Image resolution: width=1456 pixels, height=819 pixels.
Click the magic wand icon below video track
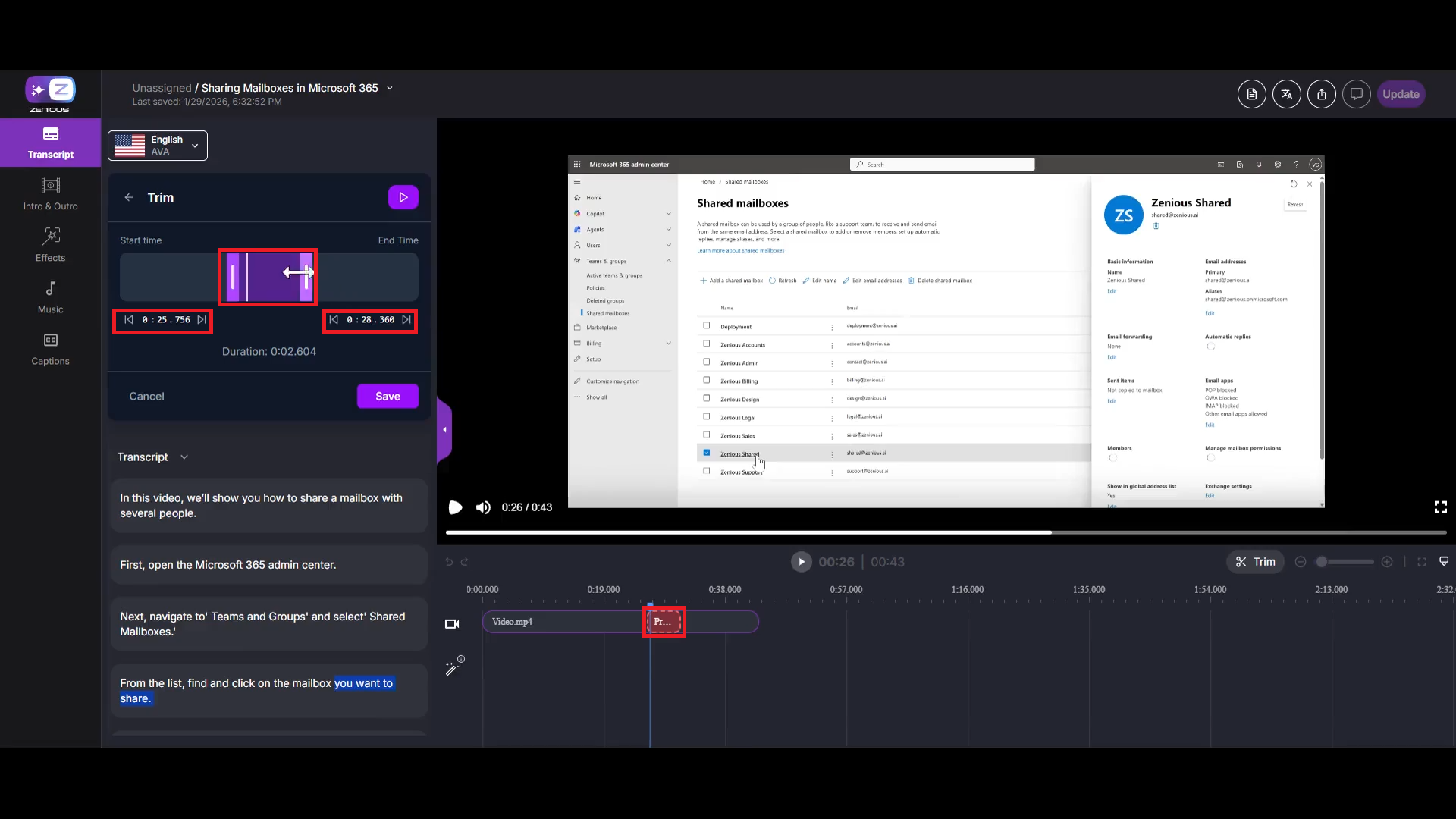tap(453, 667)
